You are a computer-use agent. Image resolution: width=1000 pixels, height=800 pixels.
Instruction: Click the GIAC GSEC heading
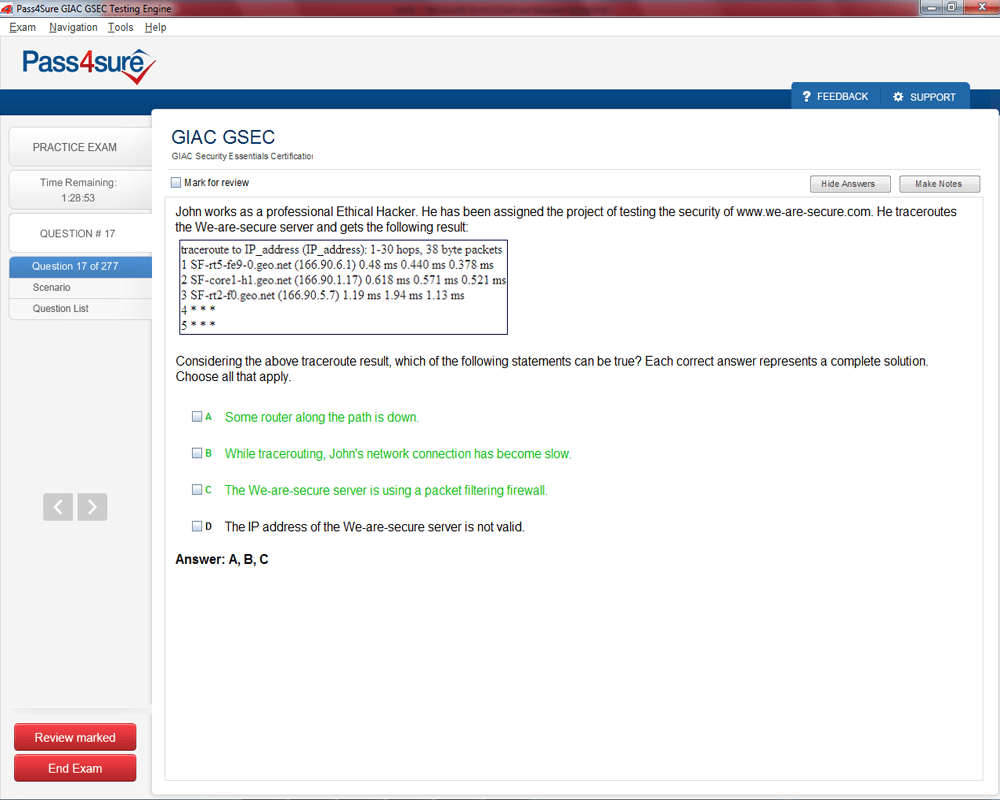[x=223, y=137]
